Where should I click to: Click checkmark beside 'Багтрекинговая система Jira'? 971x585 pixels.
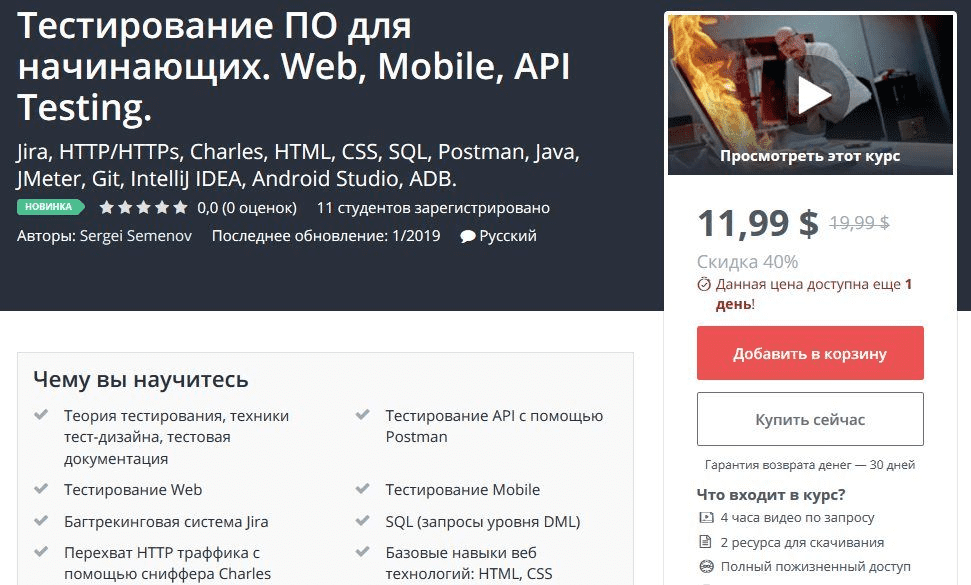[41, 521]
